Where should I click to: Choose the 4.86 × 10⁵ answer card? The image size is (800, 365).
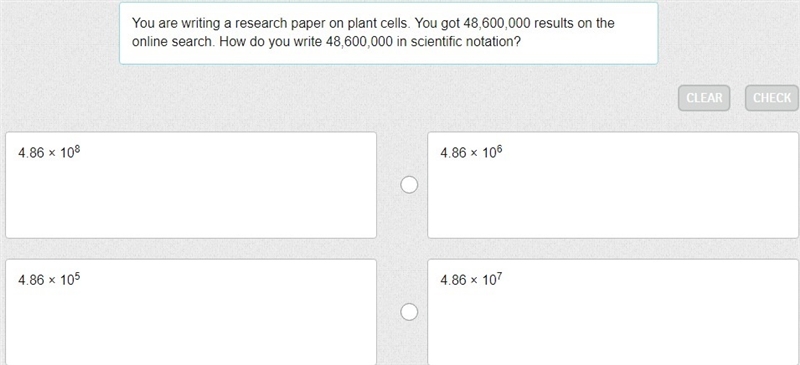(191, 312)
